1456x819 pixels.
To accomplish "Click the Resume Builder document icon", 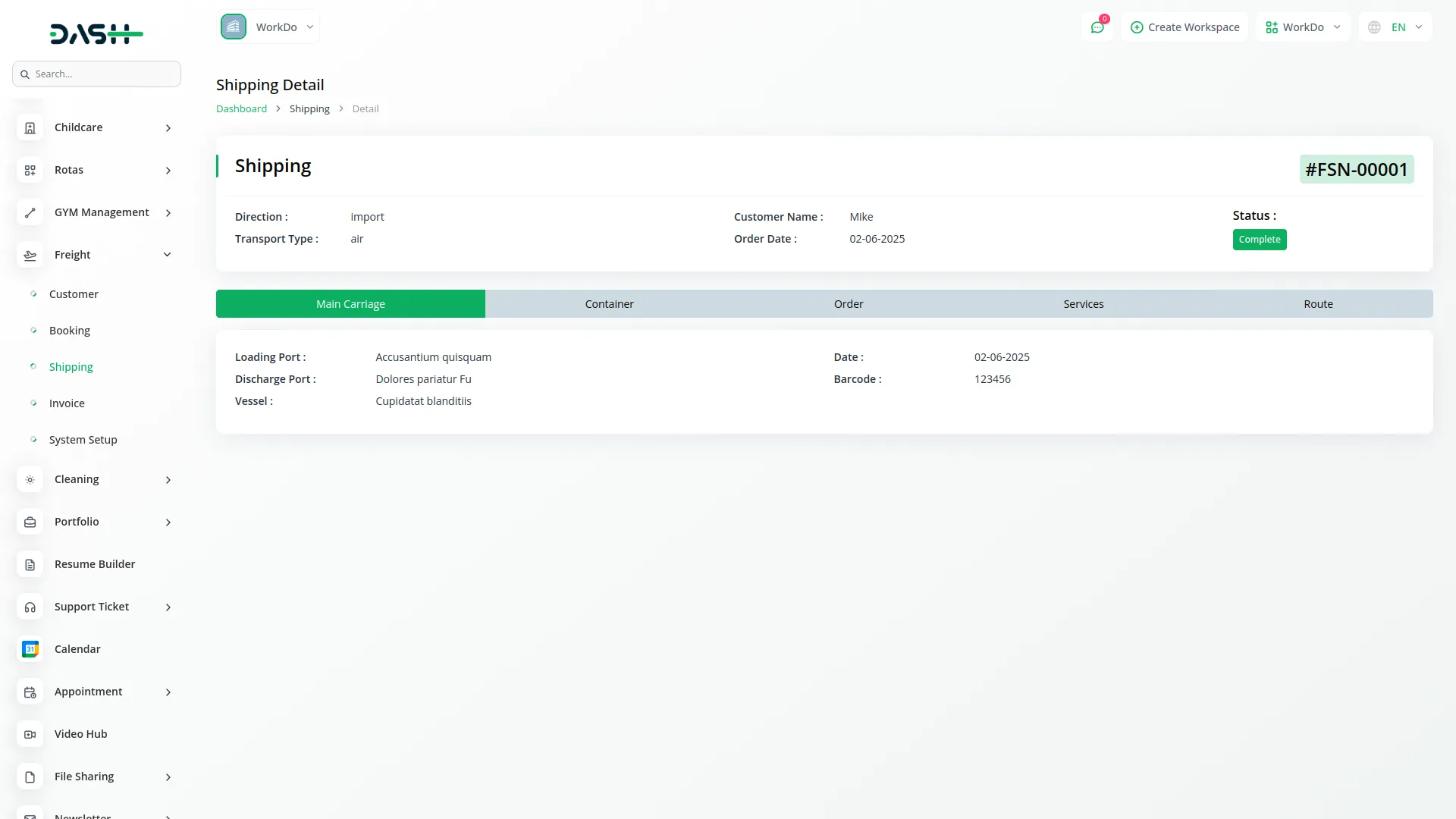I will 30,564.
